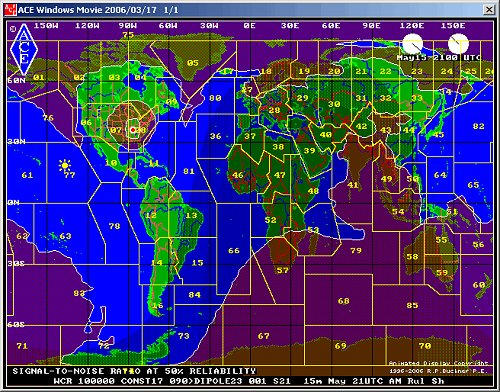Screen dimensions: 500x392
Task: Click the window title 'ACE Windows Movie 2006/03/17 1/1'
Action: pyautogui.click(x=98, y=10)
